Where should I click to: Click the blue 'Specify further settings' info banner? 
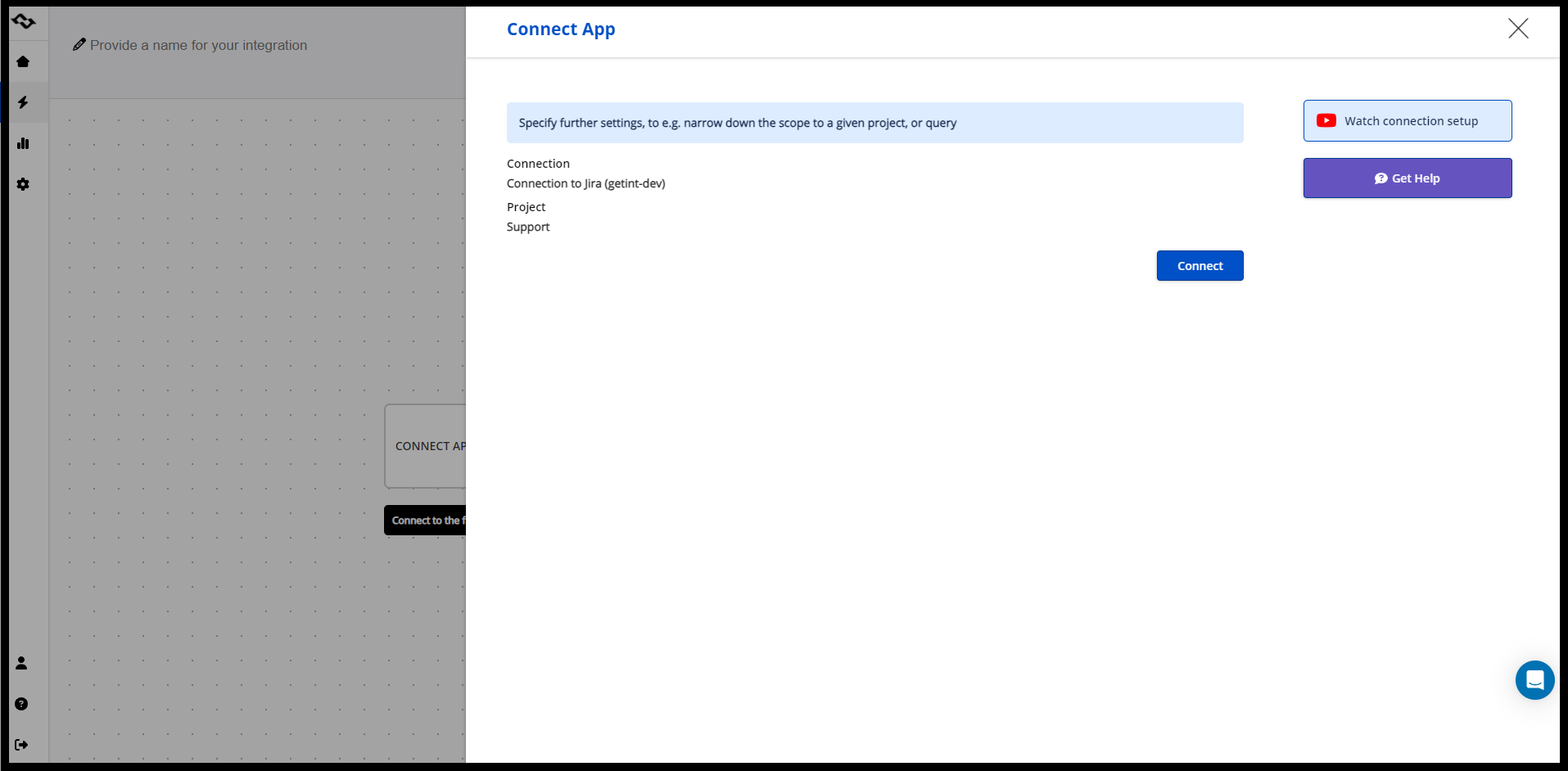874,123
